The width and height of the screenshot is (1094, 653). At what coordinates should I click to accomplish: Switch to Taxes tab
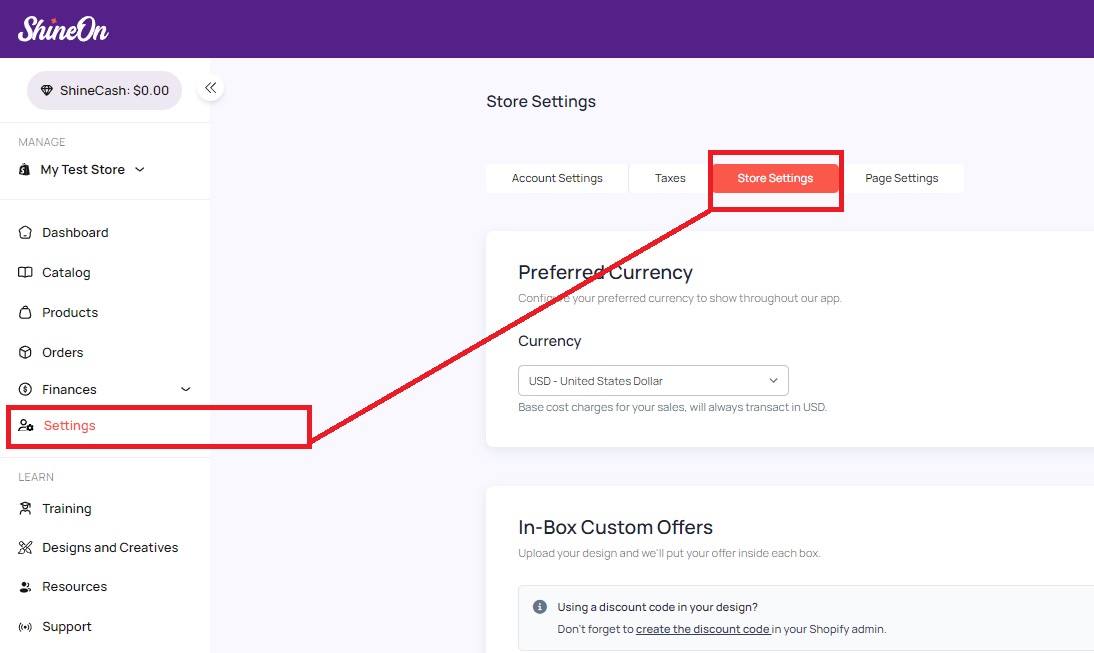pyautogui.click(x=670, y=178)
